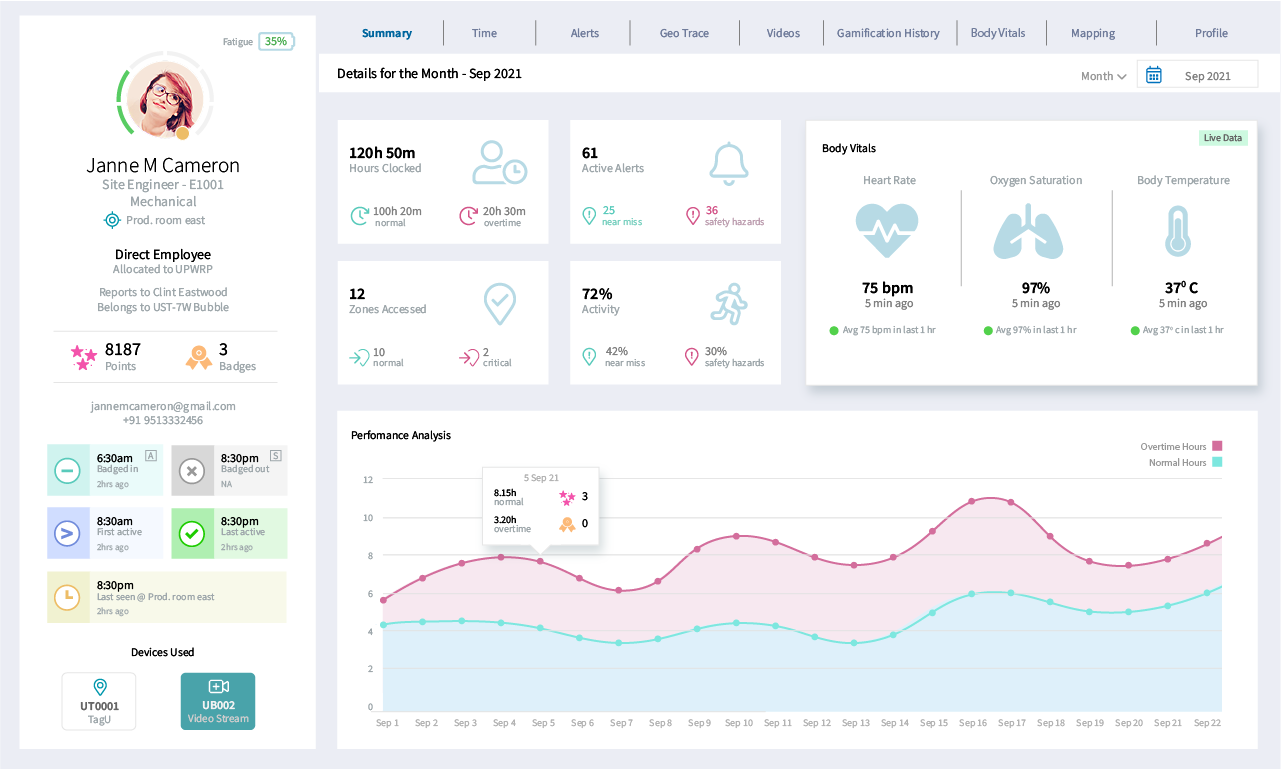
Task: Click the Badges medal icon
Action: tap(198, 357)
